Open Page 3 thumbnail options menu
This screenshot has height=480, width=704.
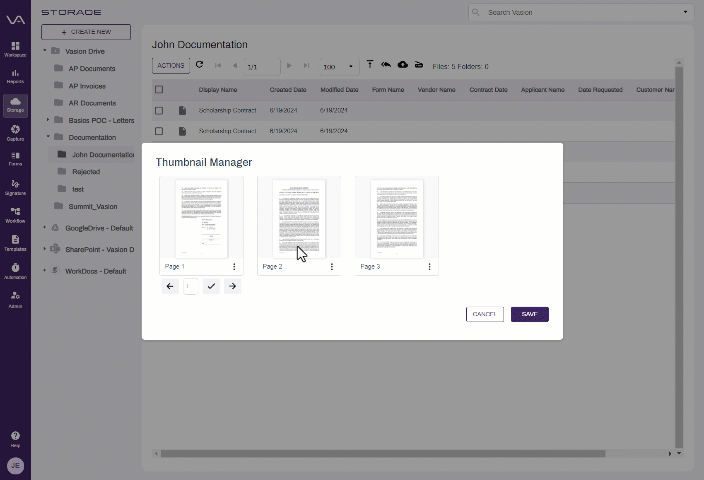[x=429, y=267]
